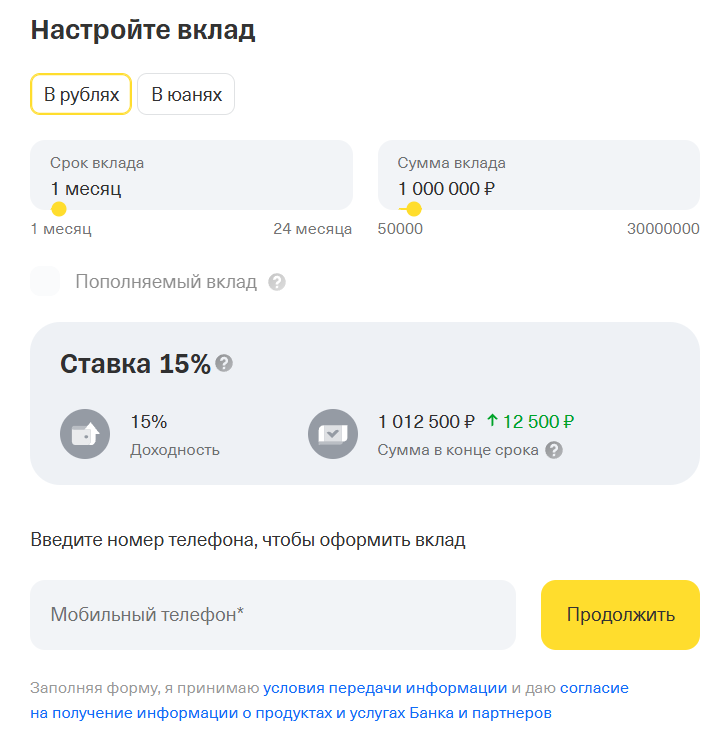This screenshot has height=755, width=726.
Task: Click the banknote icon beside the final sum
Action: pos(333,435)
